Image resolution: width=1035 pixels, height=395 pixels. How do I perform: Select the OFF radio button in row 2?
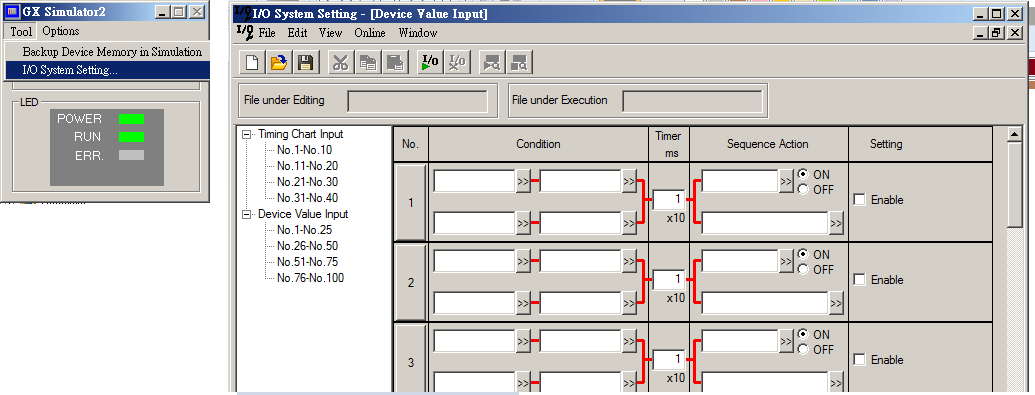click(803, 269)
